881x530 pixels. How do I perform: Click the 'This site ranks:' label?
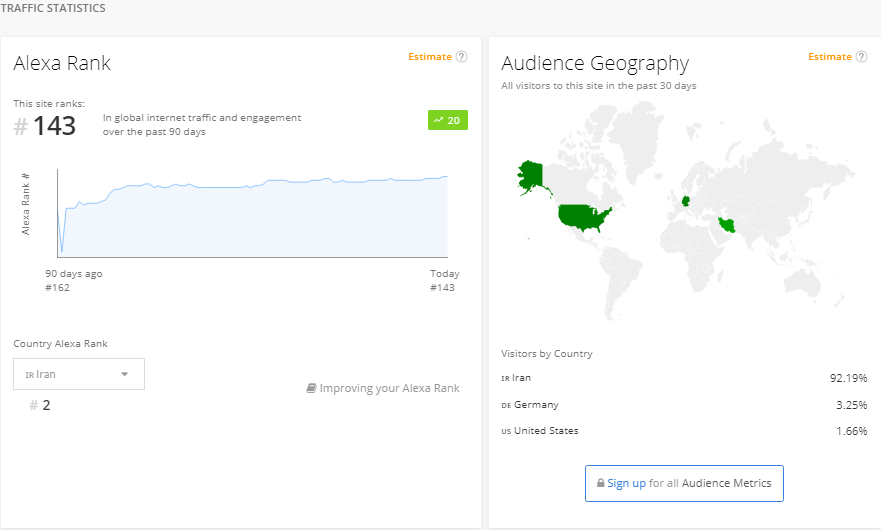(x=49, y=103)
